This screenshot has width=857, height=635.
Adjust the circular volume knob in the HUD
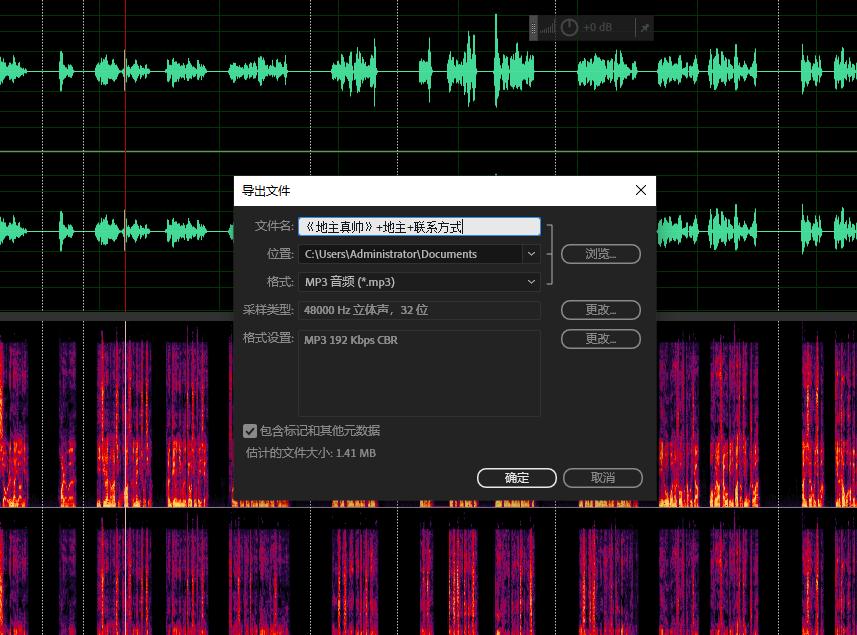tap(569, 27)
